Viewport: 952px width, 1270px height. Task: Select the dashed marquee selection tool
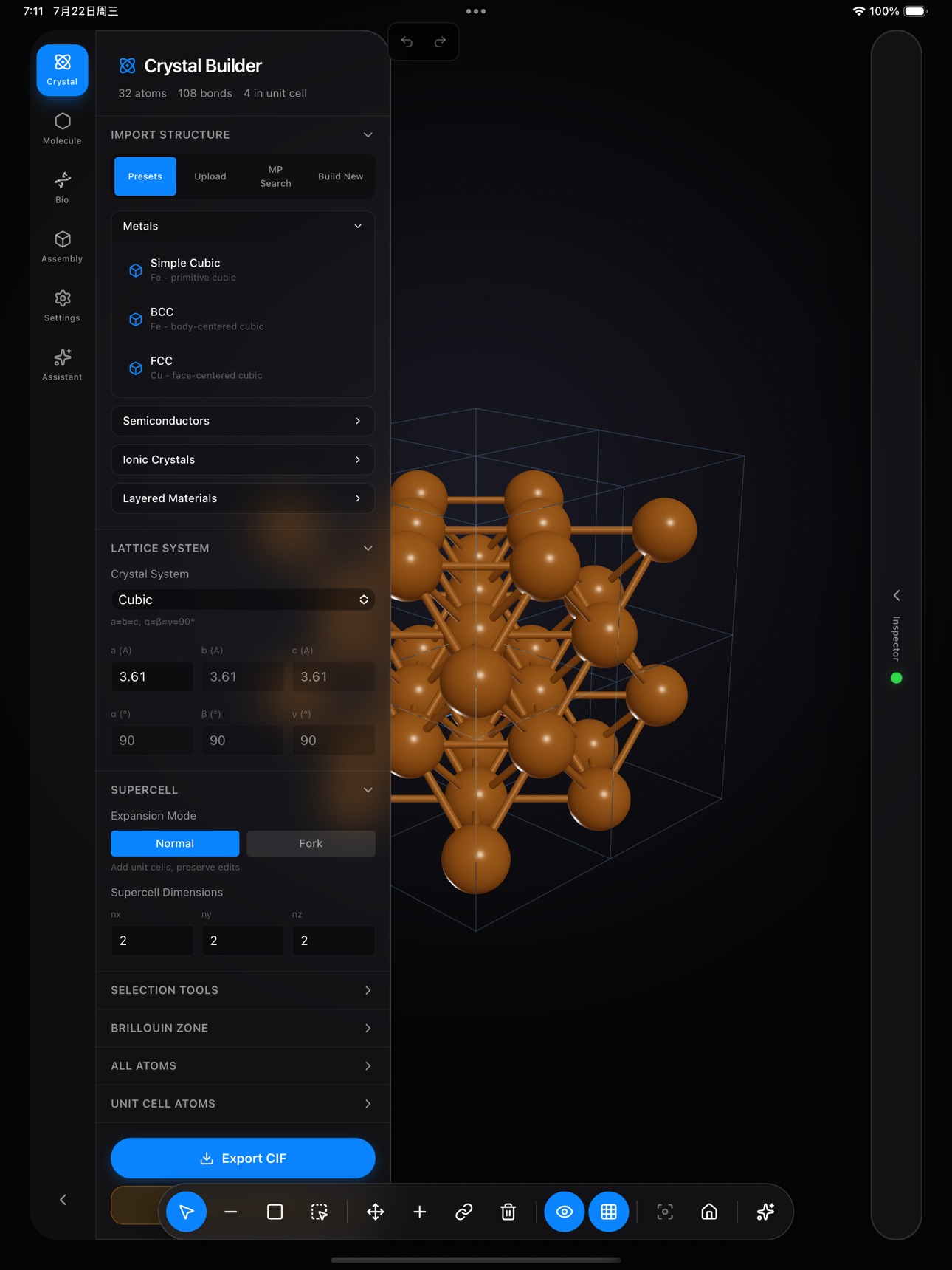pyautogui.click(x=319, y=1212)
